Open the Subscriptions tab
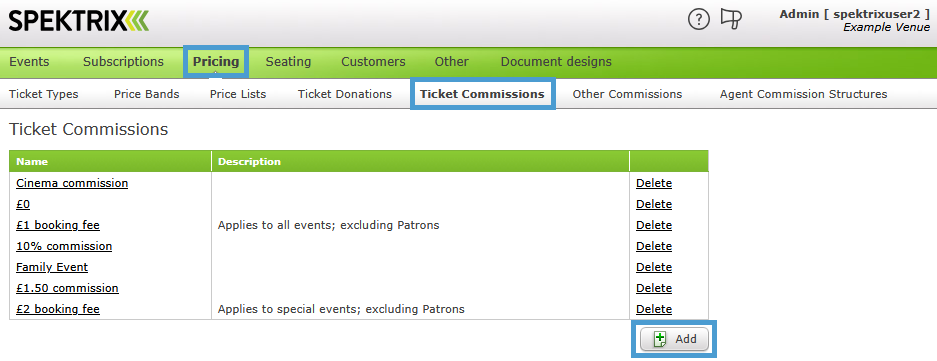Viewport: 937px width, 361px height. click(123, 62)
